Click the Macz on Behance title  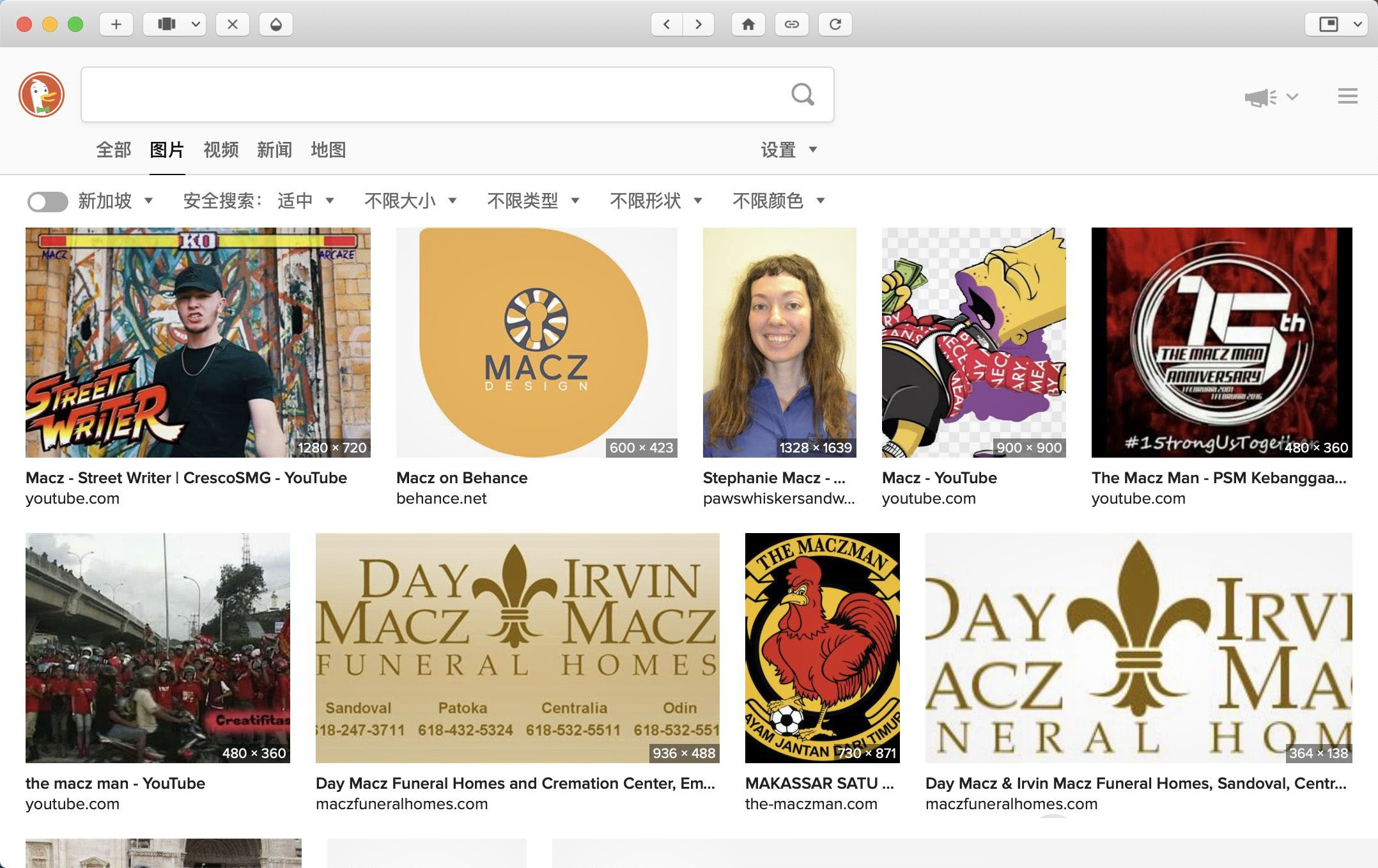[x=461, y=478]
